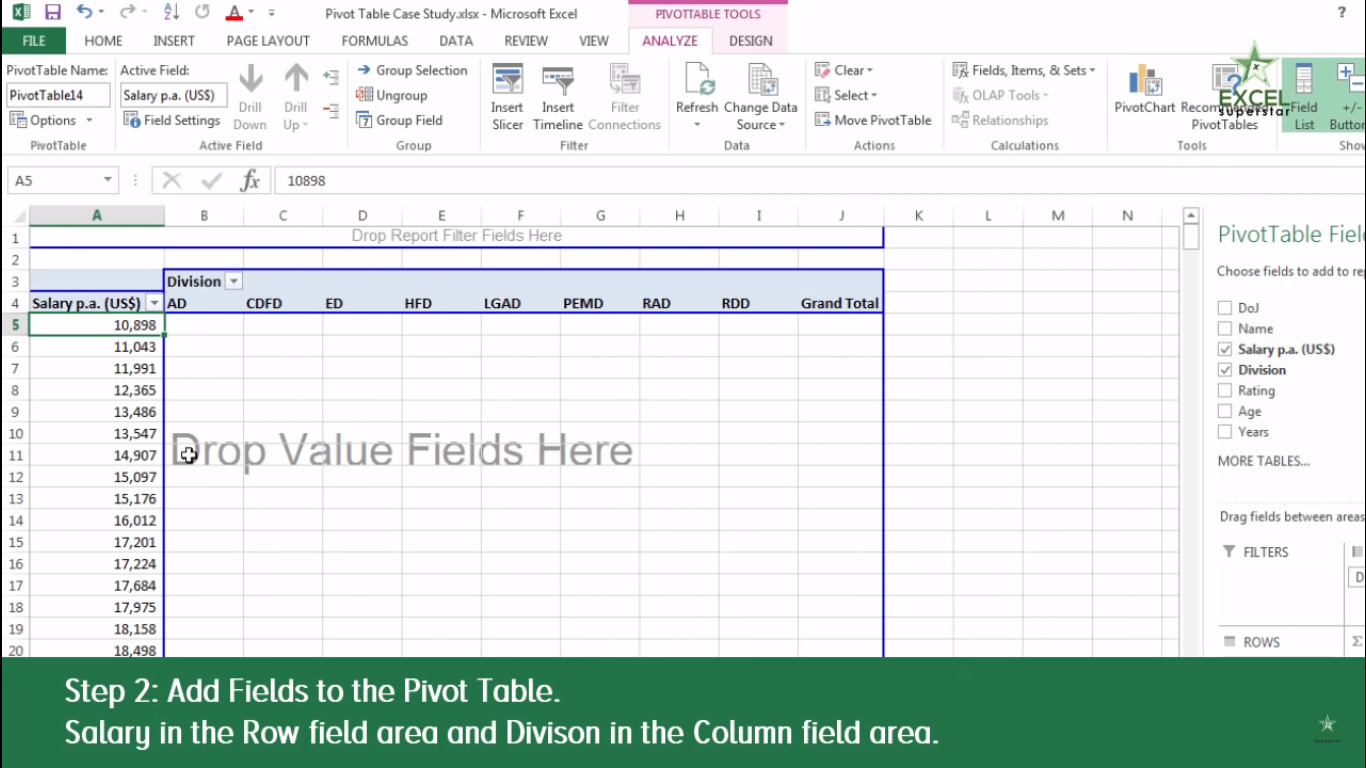Open the Division column filter dropdown
This screenshot has height=768, width=1366.
[x=234, y=282]
